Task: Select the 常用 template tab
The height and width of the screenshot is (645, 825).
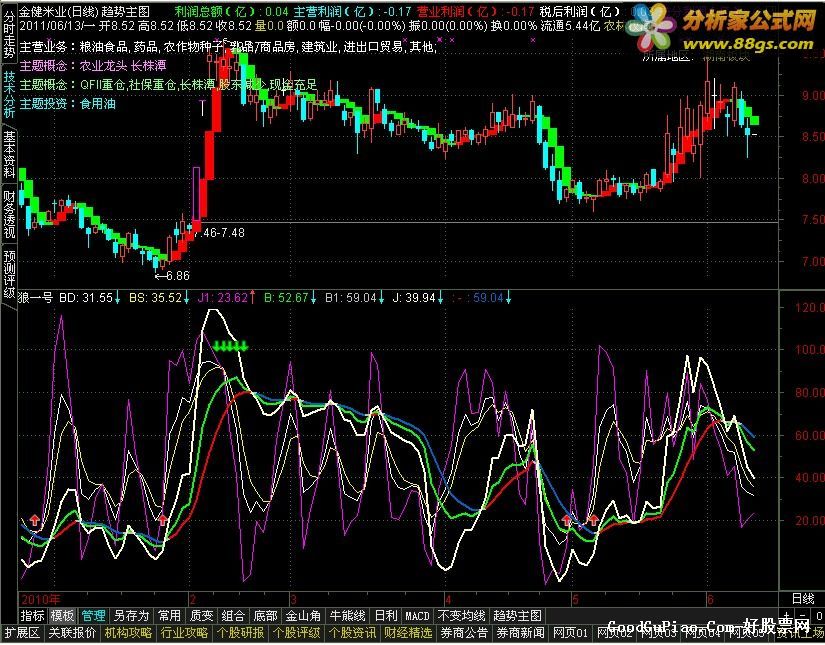Action: 169,616
